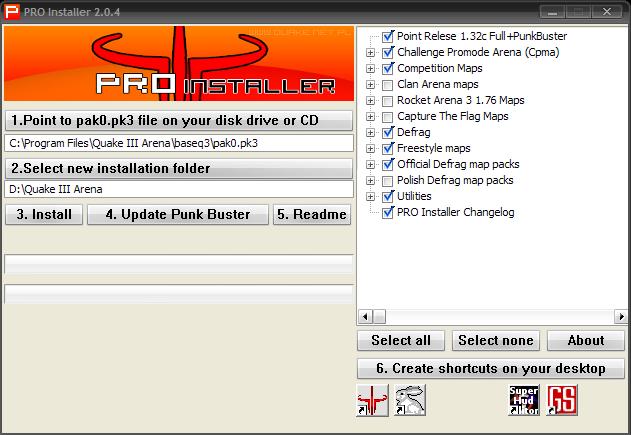Click the PRO Installer title bar icon
The image size is (631, 435).
click(10, 10)
